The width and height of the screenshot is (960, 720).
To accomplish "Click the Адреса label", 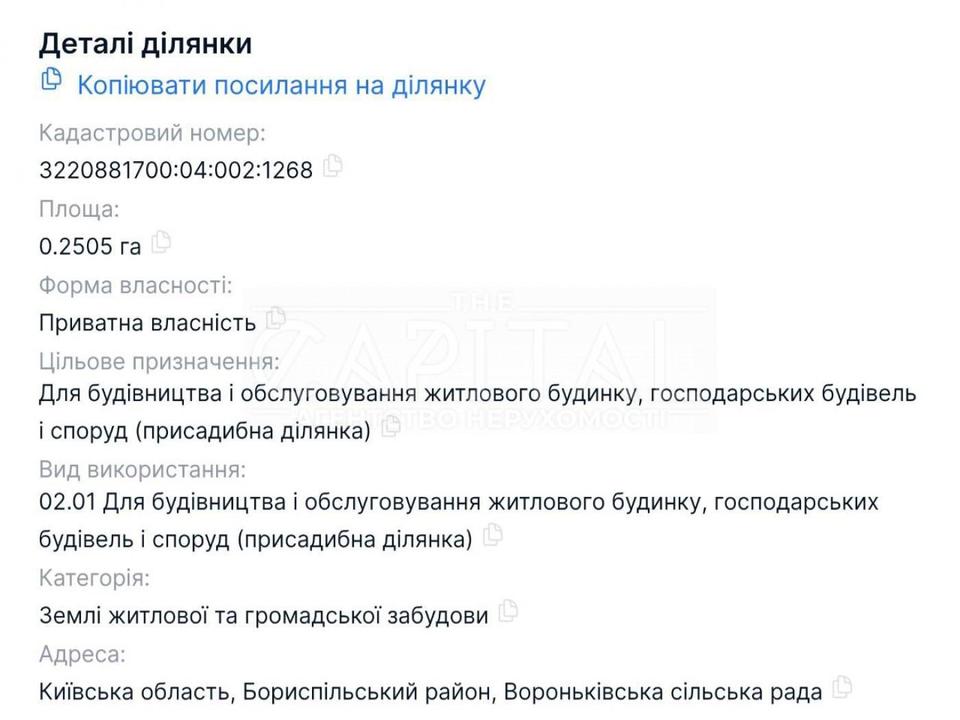I will click(x=82, y=655).
